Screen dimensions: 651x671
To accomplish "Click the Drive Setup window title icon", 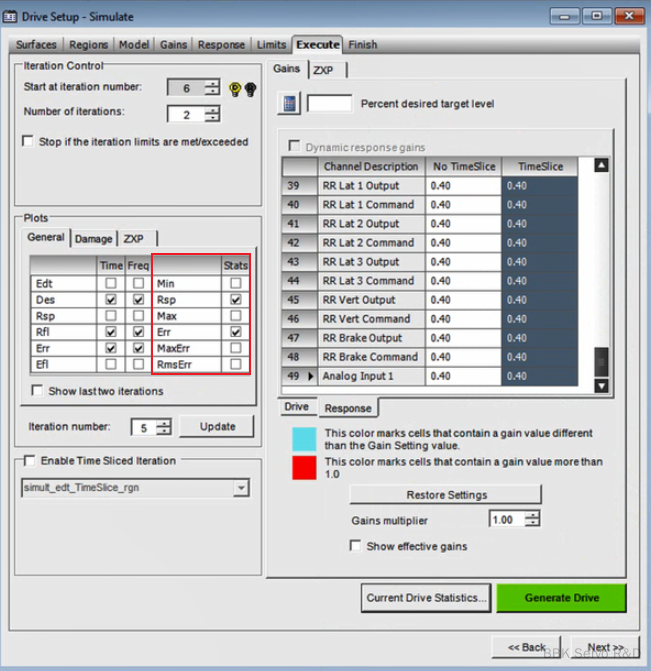I will (x=11, y=16).
